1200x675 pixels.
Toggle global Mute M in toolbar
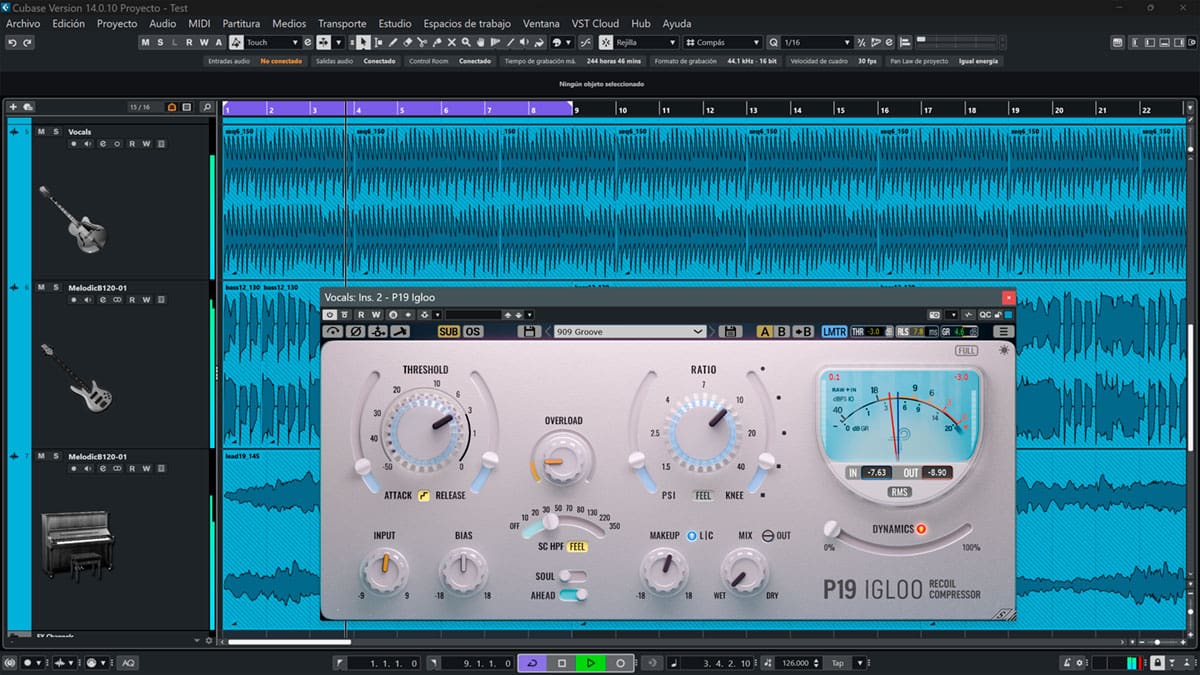coord(145,43)
